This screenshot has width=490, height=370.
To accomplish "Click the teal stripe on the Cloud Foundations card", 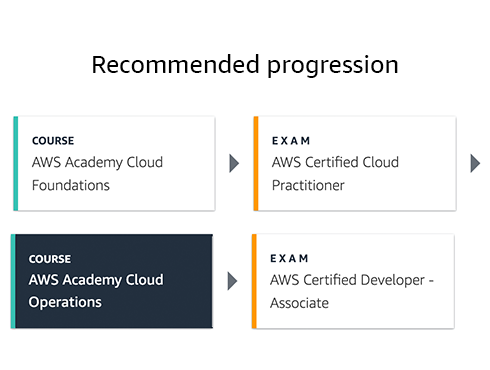I will [16, 163].
